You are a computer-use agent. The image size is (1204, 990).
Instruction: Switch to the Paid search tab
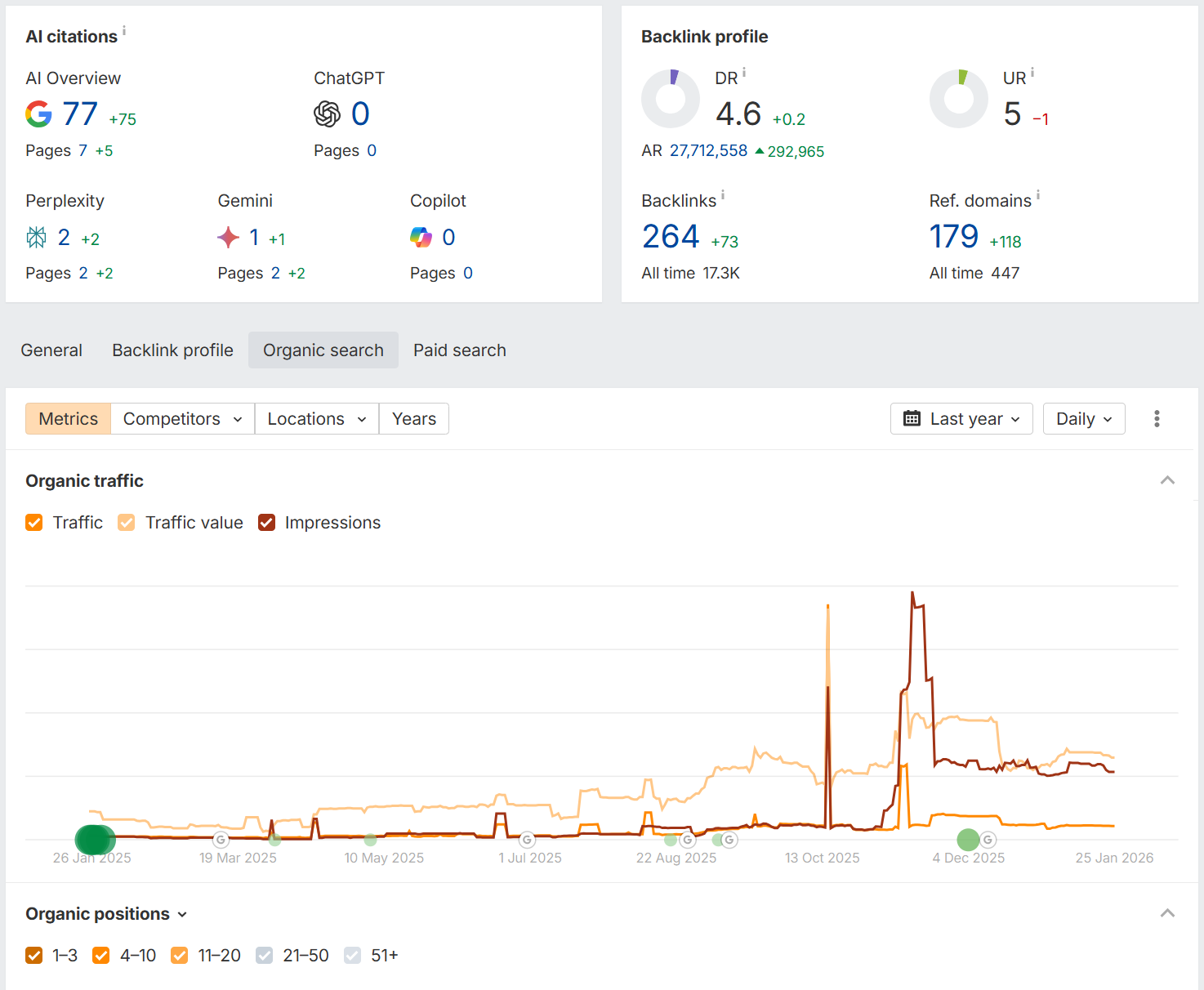point(459,350)
